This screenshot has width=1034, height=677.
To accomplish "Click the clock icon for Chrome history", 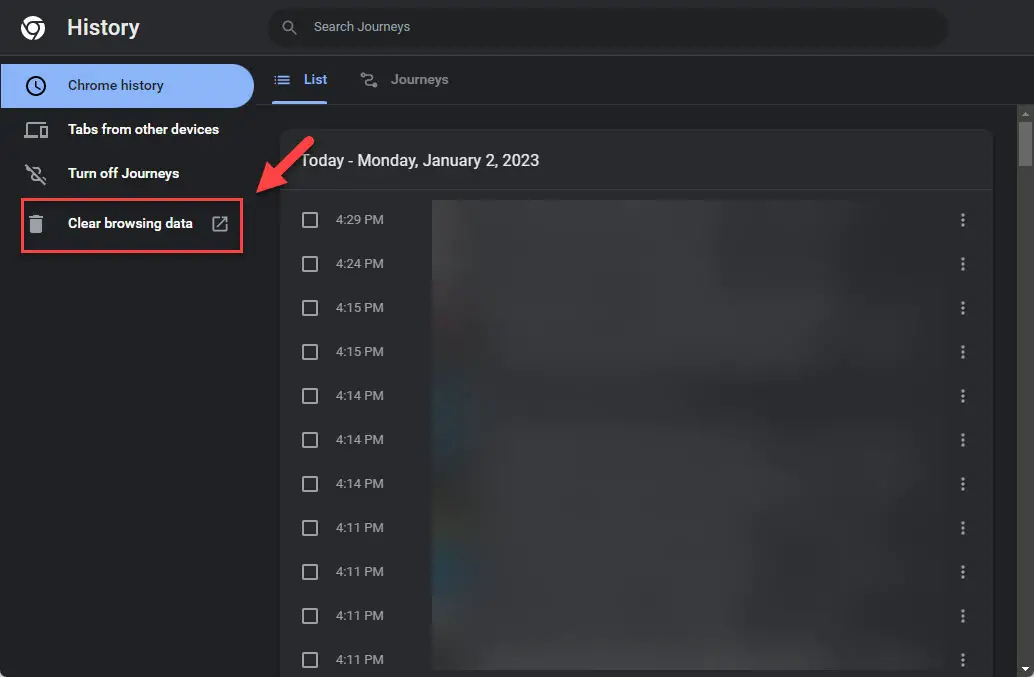I will coord(36,86).
